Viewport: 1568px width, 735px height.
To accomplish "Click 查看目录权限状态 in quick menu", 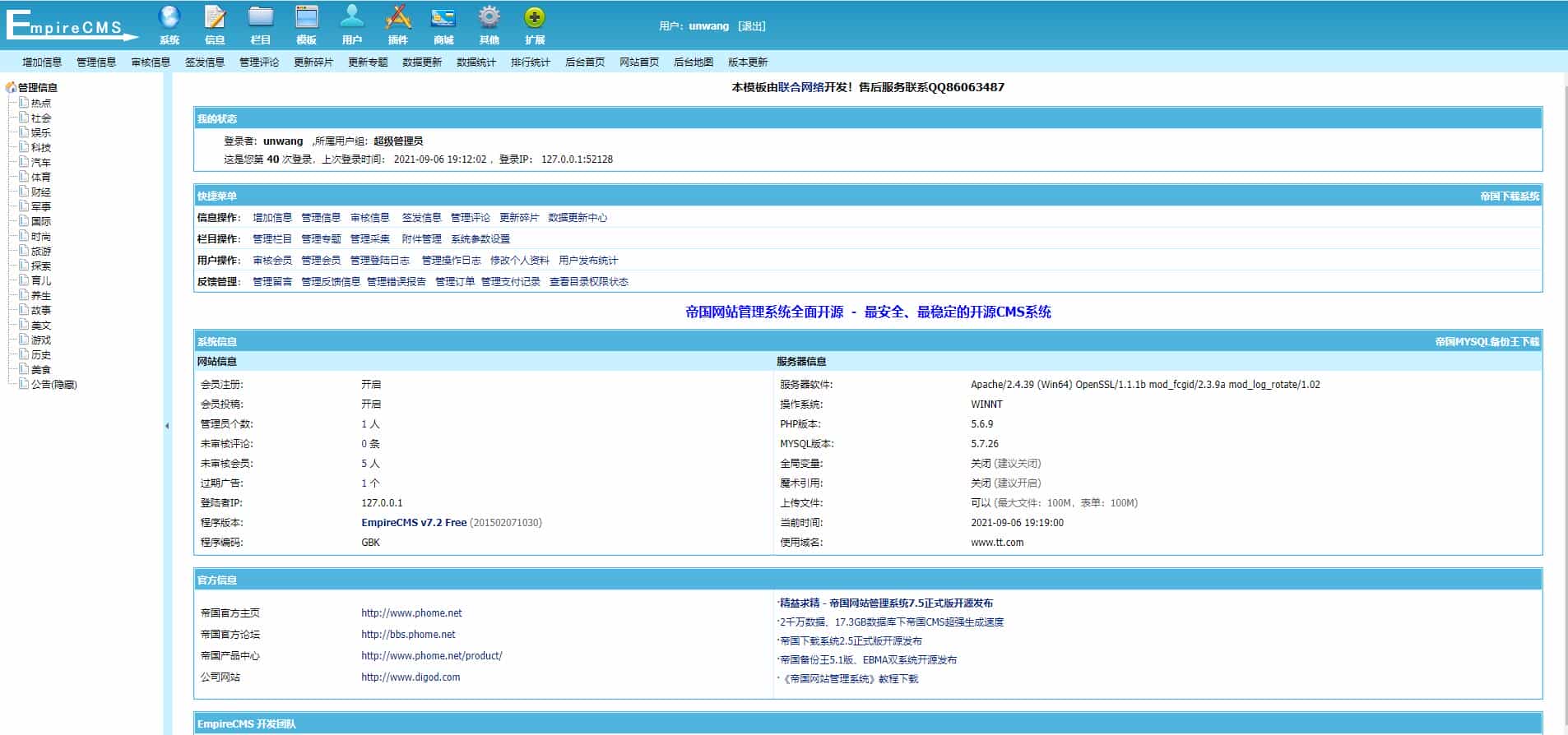I will tap(589, 282).
